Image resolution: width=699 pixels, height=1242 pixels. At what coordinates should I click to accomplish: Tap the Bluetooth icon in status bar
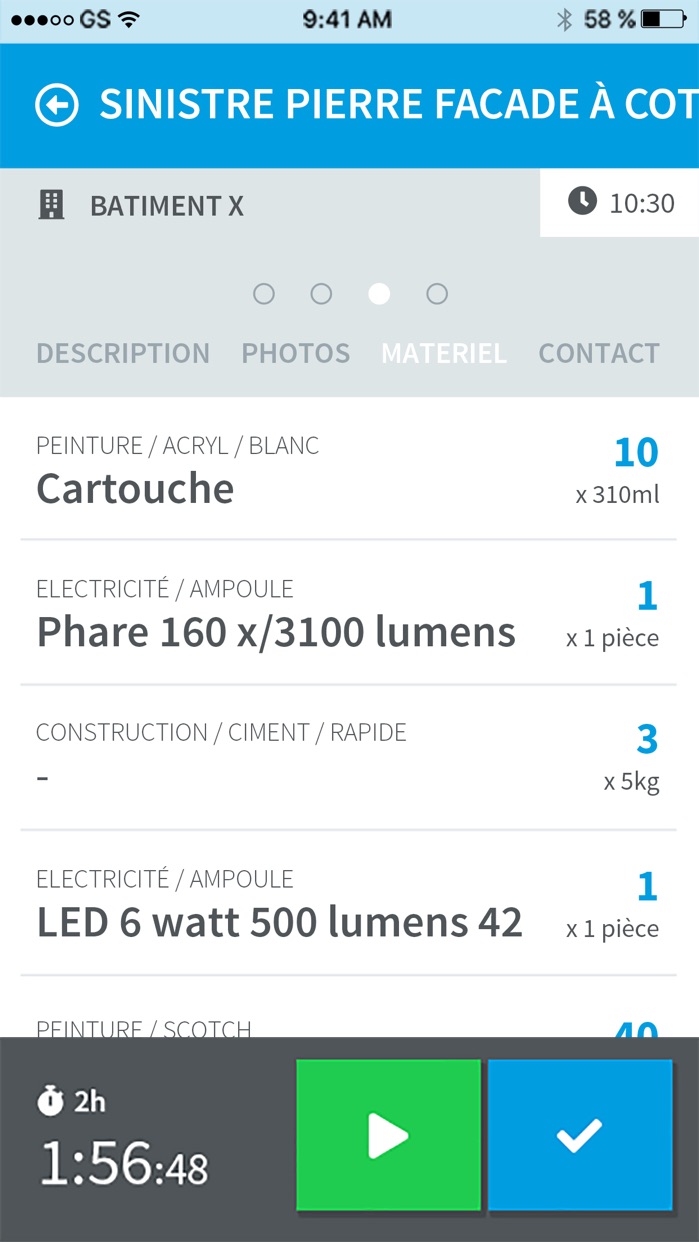click(564, 19)
